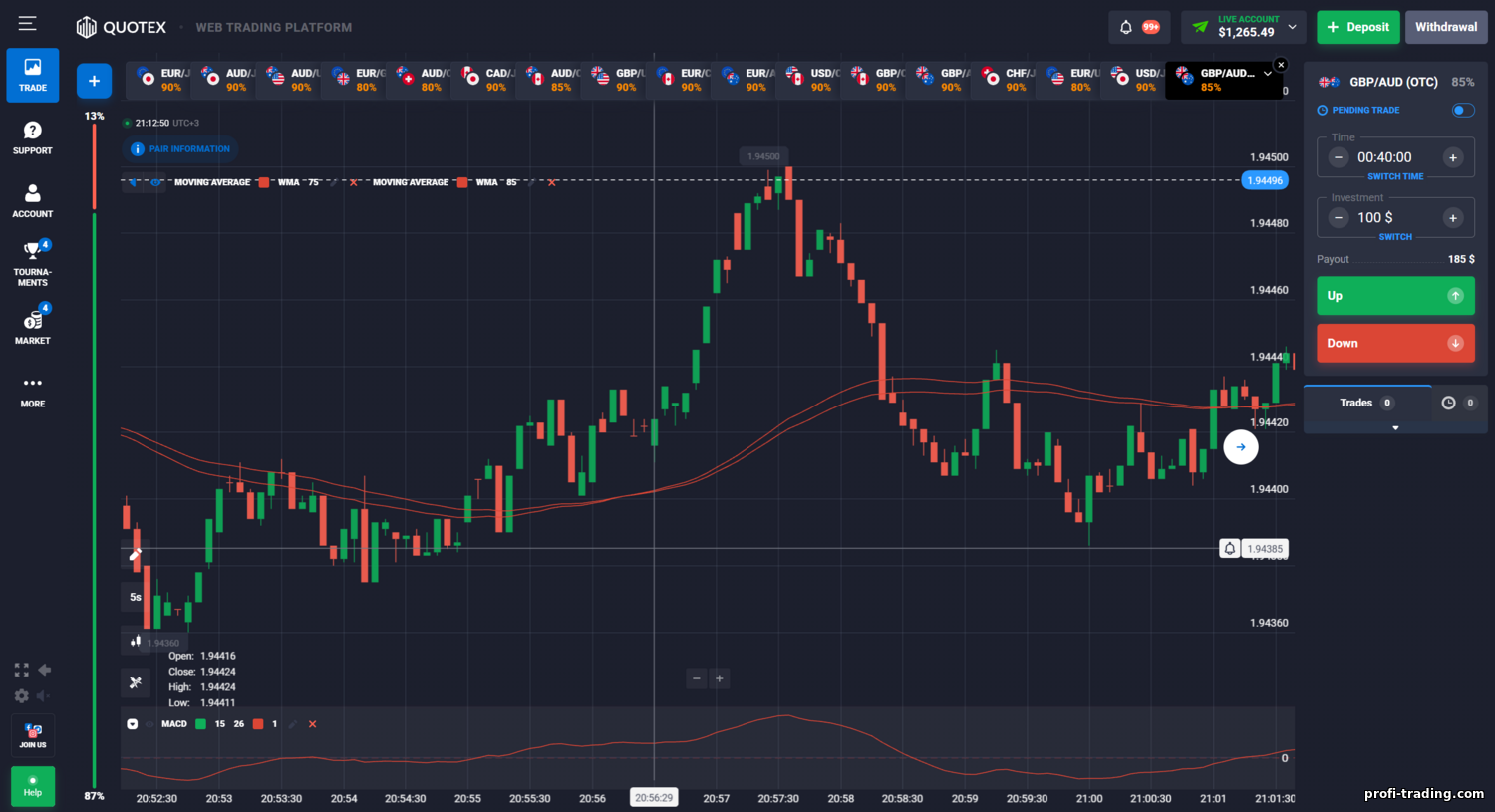Viewport: 1495px width, 812px height.
Task: Open notifications bell with 99+ badge
Action: [x=1139, y=27]
